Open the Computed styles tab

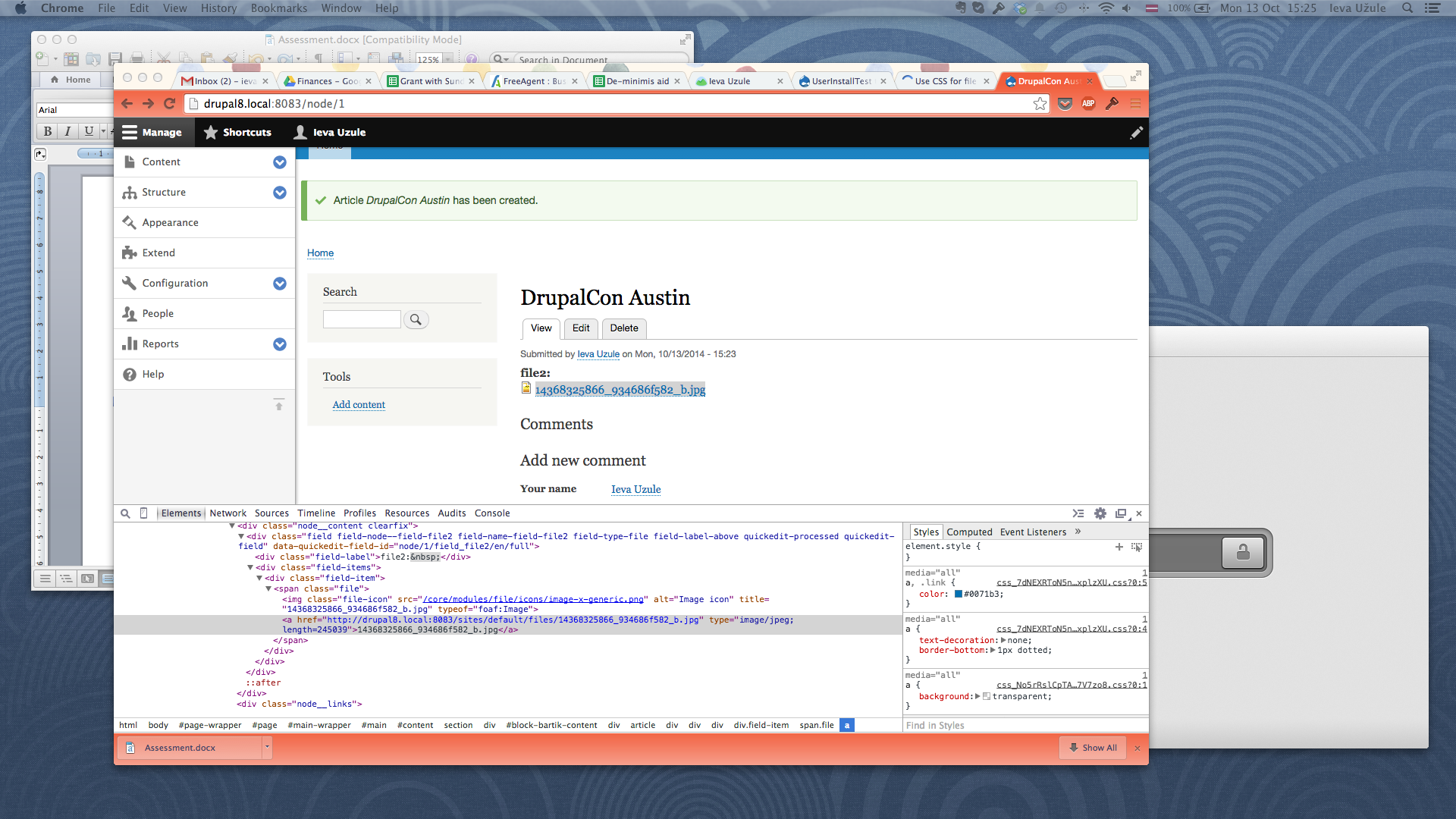[969, 532]
